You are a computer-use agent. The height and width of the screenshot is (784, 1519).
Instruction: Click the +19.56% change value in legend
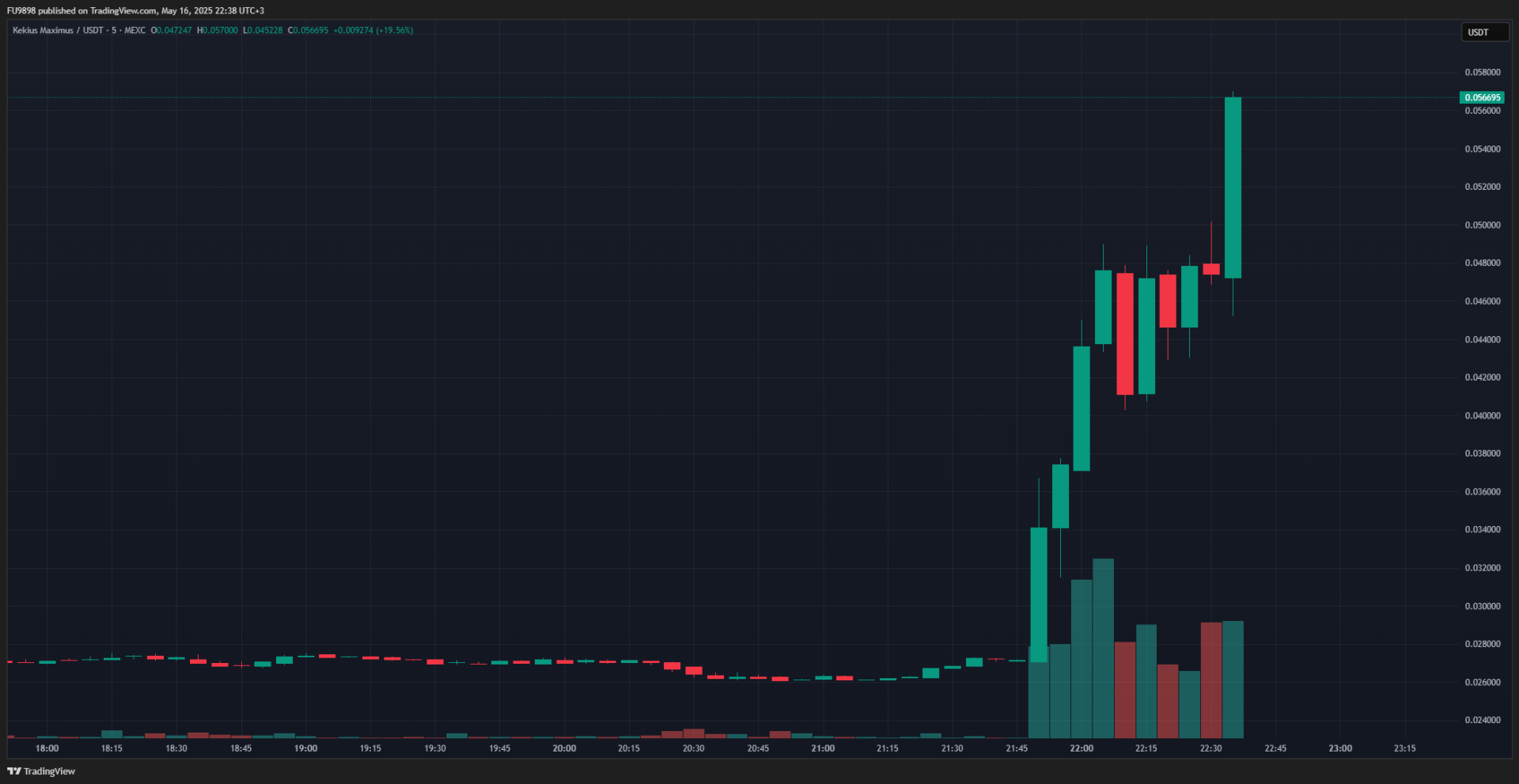(395, 31)
